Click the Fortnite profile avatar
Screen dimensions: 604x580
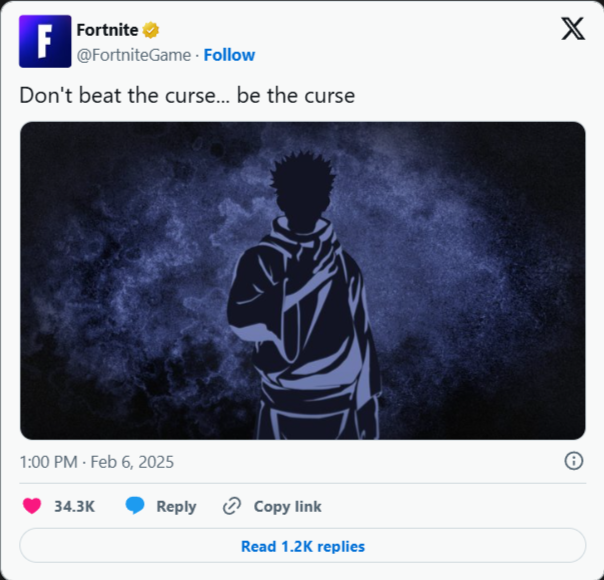(x=45, y=41)
